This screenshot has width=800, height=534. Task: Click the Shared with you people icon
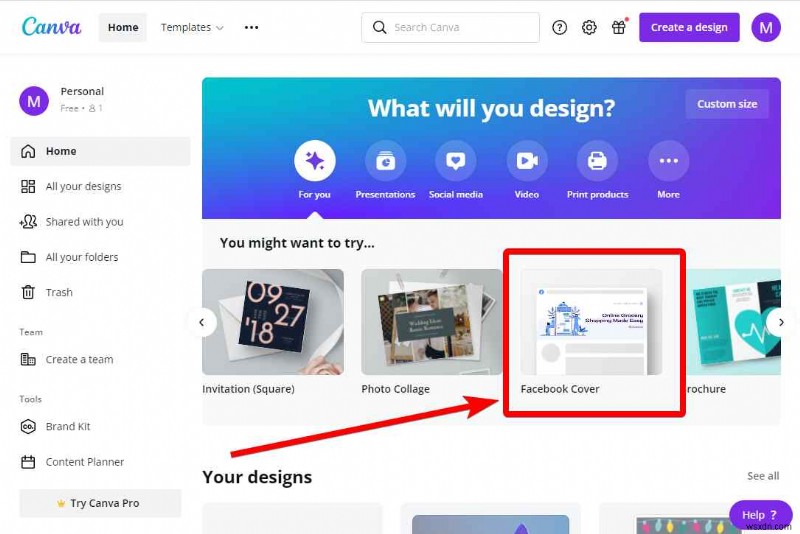pos(28,221)
